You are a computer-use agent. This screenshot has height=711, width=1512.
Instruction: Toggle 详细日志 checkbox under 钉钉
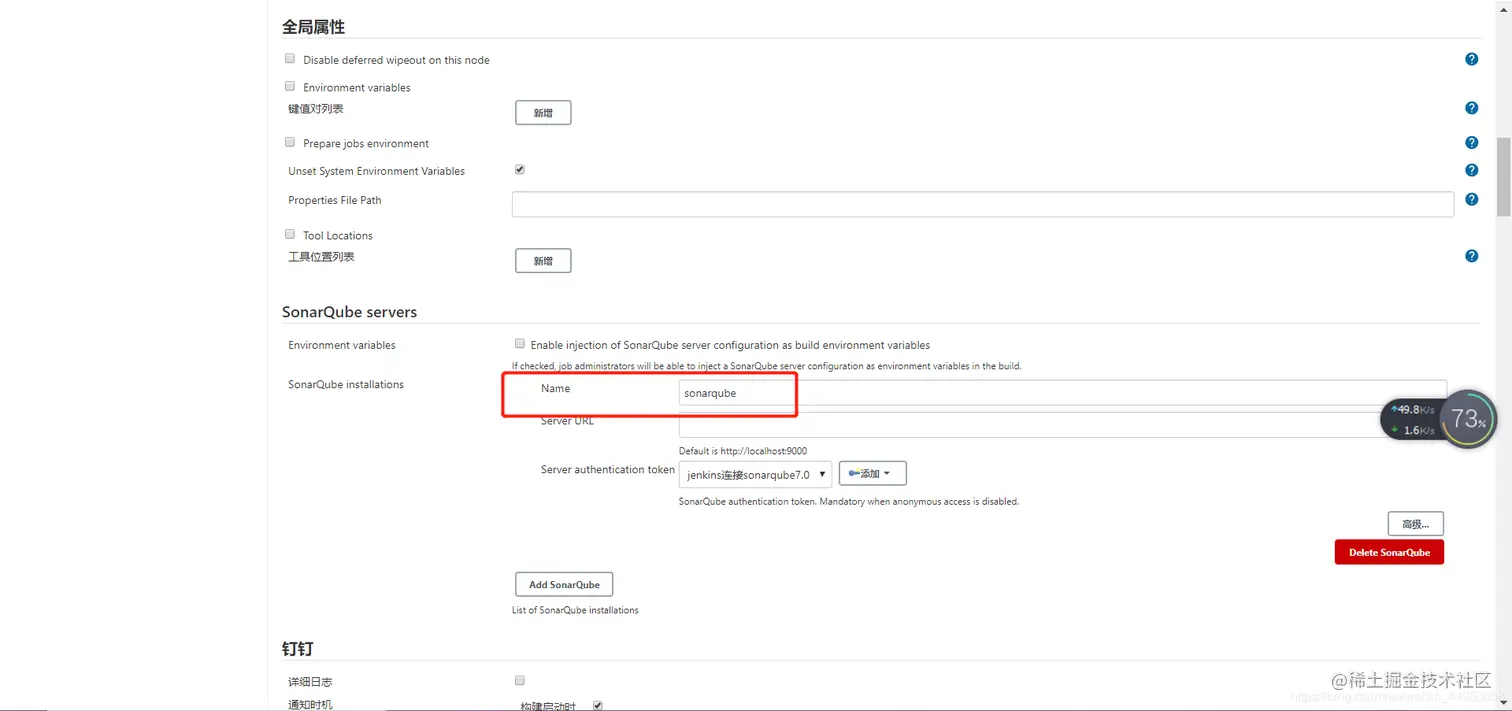tap(519, 681)
